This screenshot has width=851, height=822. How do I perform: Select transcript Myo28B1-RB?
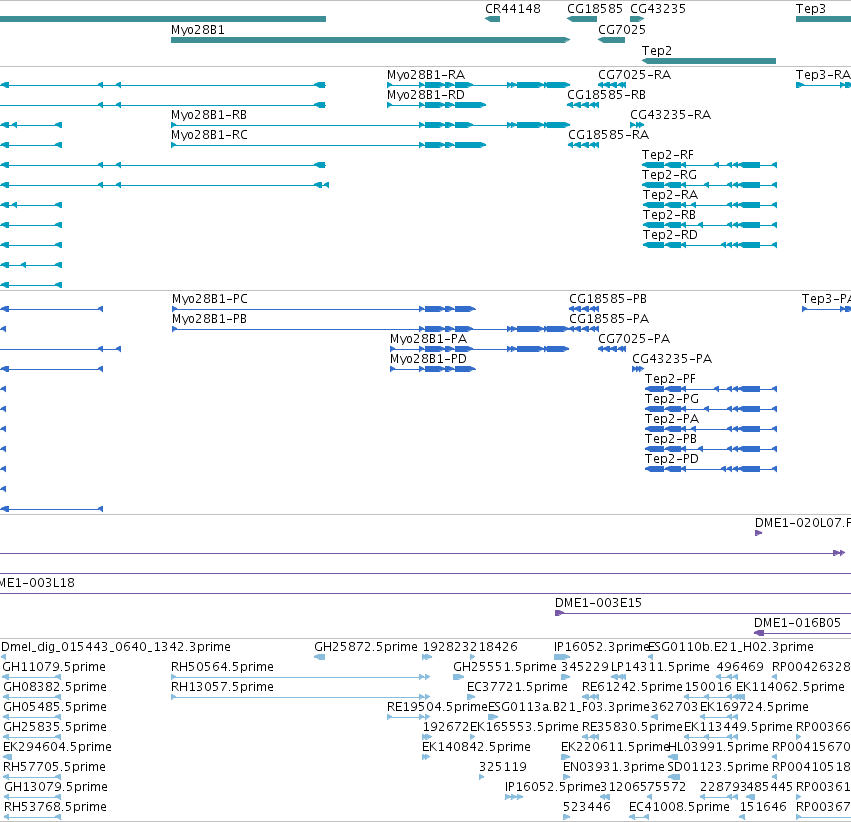[x=370, y=125]
